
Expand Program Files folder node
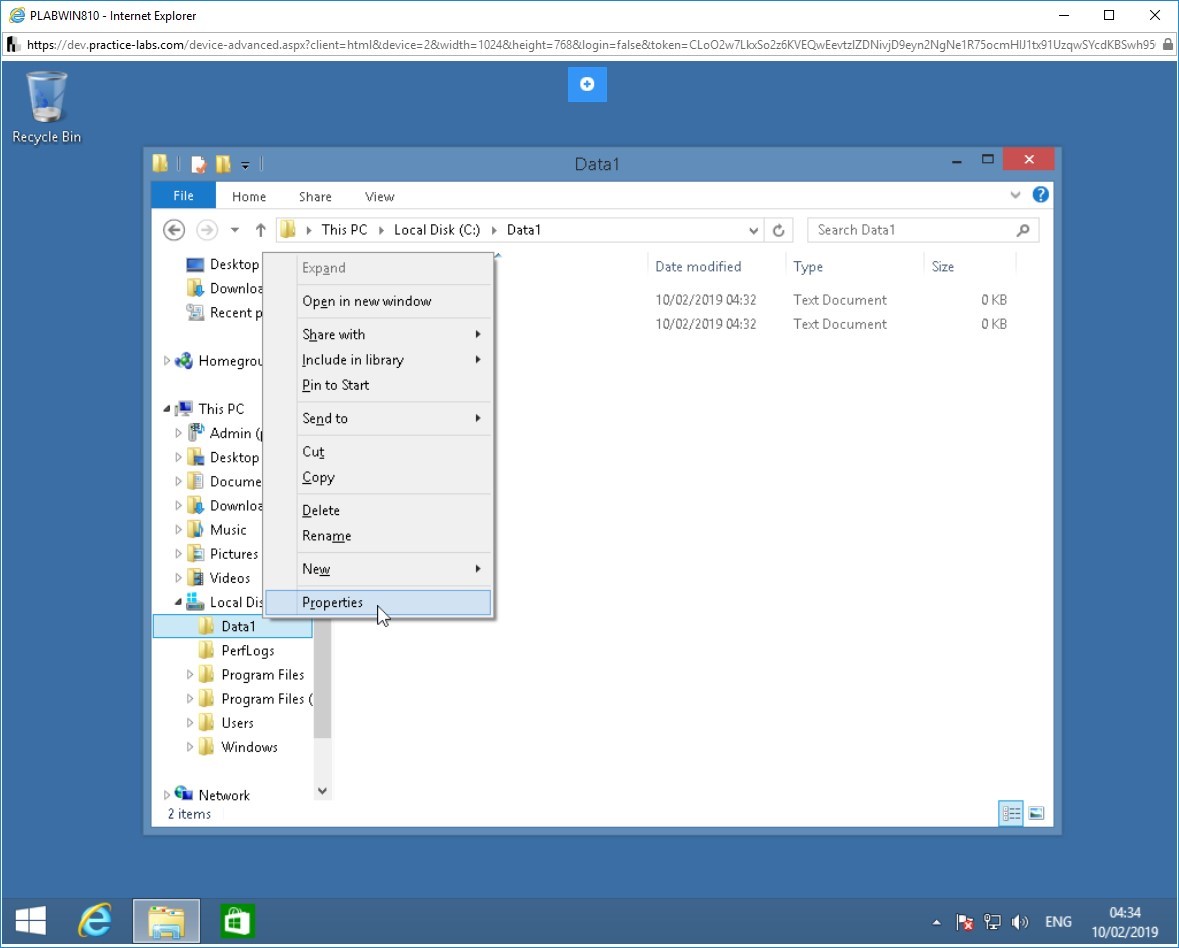[x=189, y=675]
